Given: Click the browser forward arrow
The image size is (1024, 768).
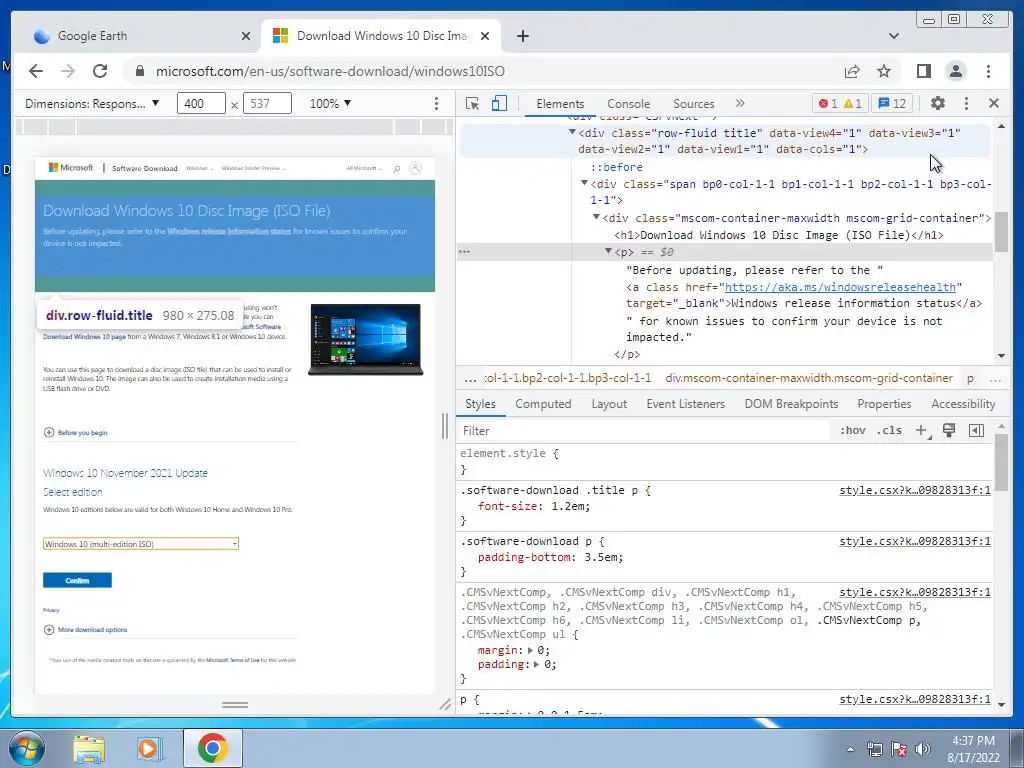Looking at the screenshot, I should tap(68, 71).
